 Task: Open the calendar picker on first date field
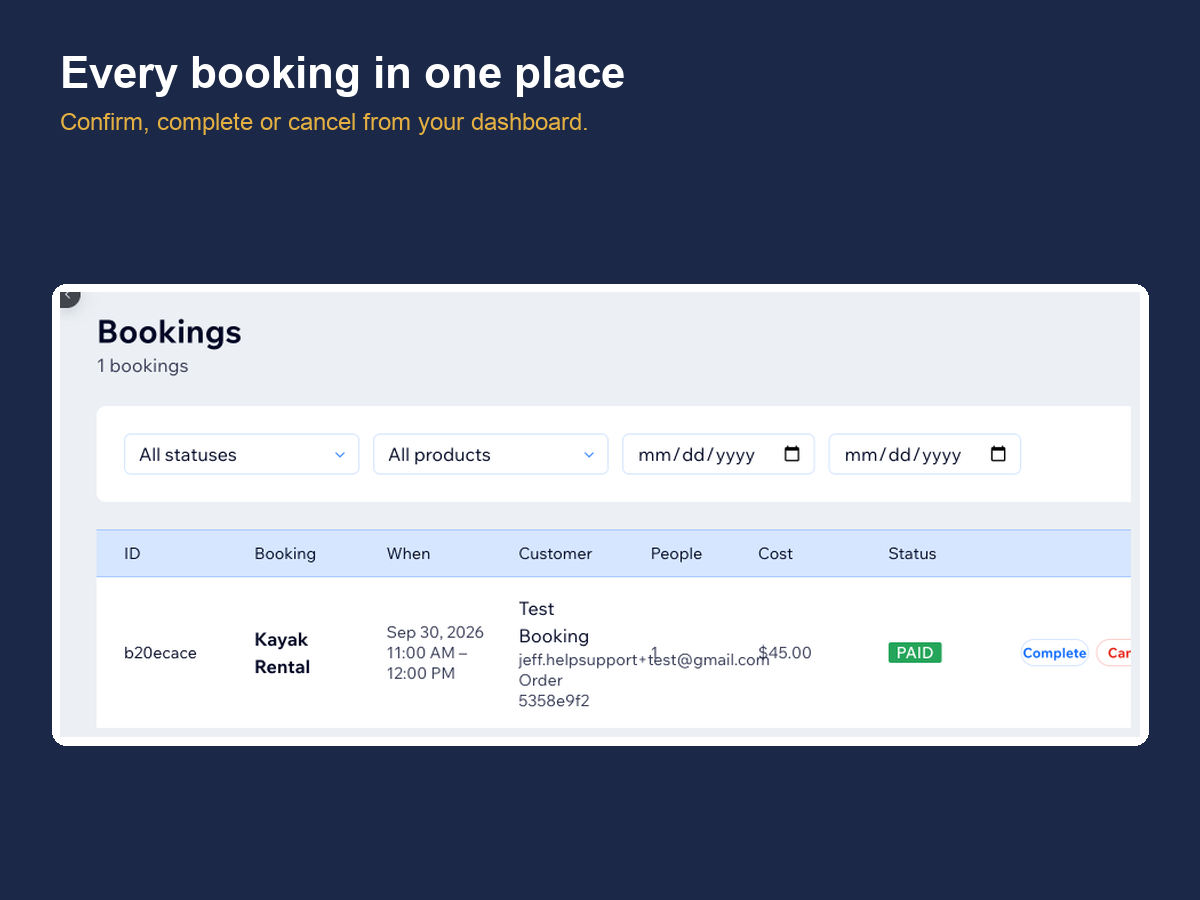coord(792,454)
